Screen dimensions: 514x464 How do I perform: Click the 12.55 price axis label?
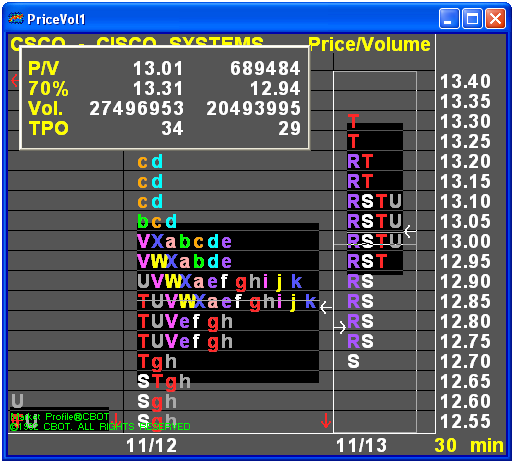coord(465,421)
